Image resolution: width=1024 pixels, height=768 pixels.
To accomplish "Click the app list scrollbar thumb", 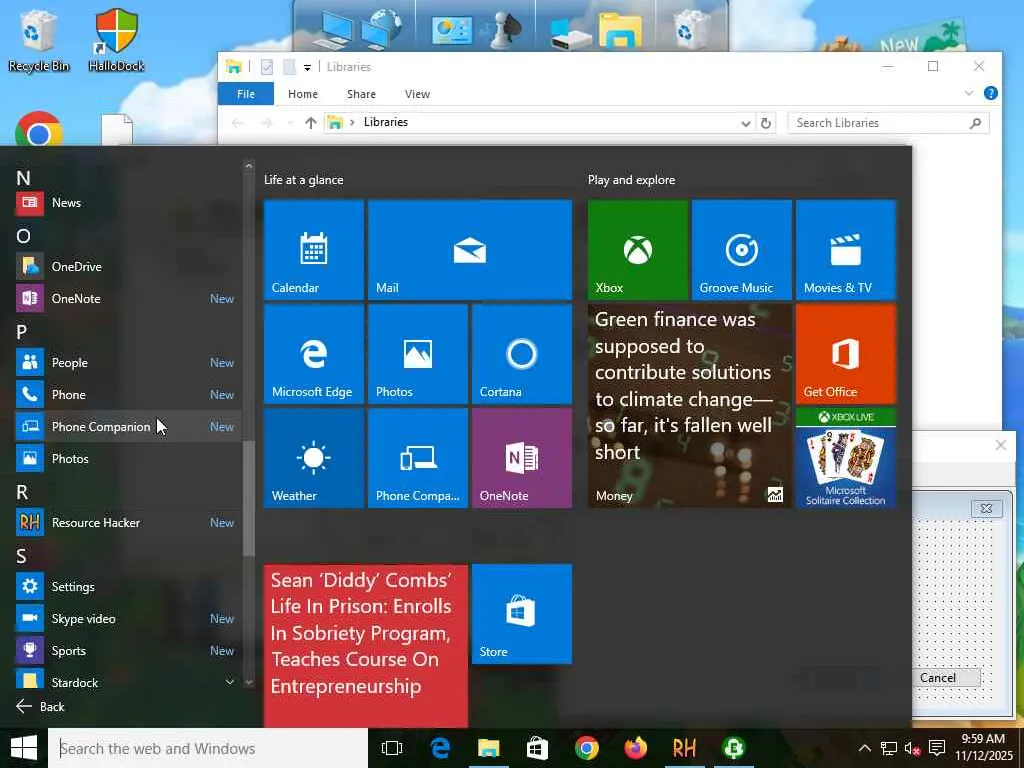I will (249, 498).
